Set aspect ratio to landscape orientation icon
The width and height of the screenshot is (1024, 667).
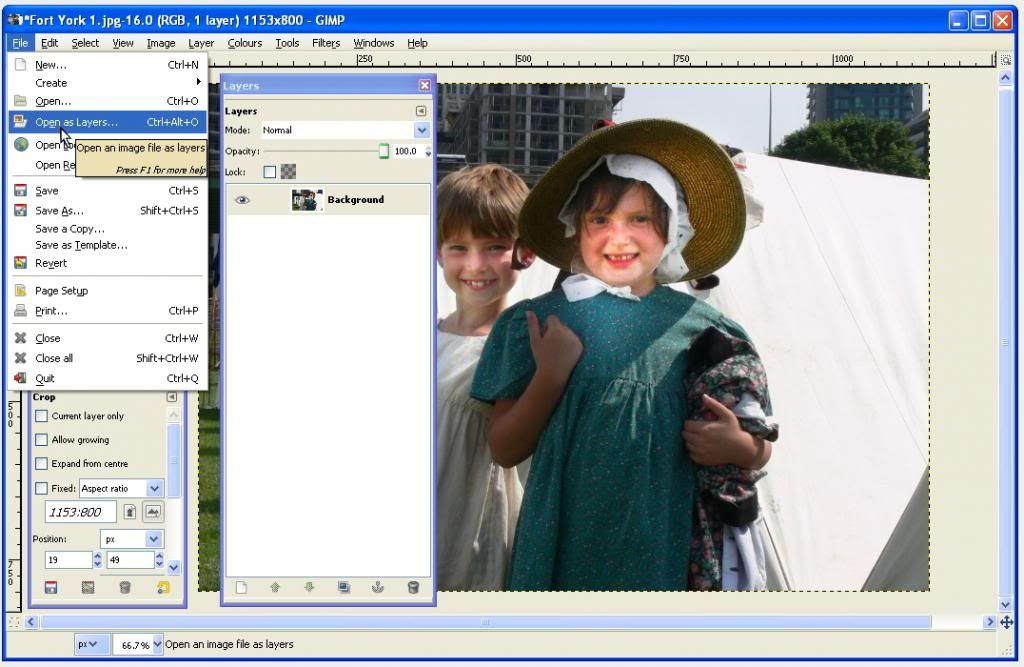point(153,512)
